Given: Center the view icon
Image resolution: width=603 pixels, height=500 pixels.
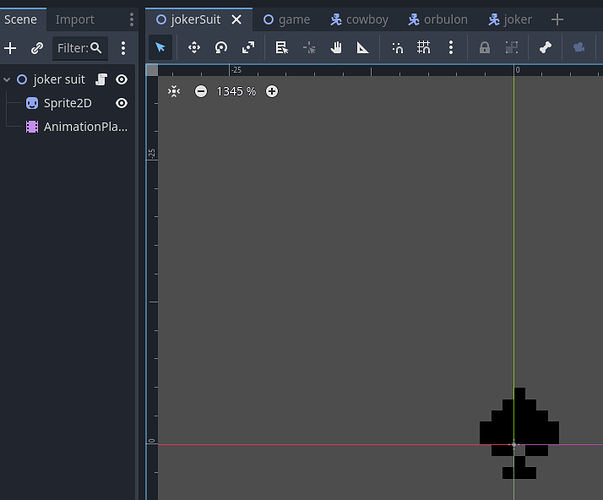Looking at the screenshot, I should pos(174,92).
